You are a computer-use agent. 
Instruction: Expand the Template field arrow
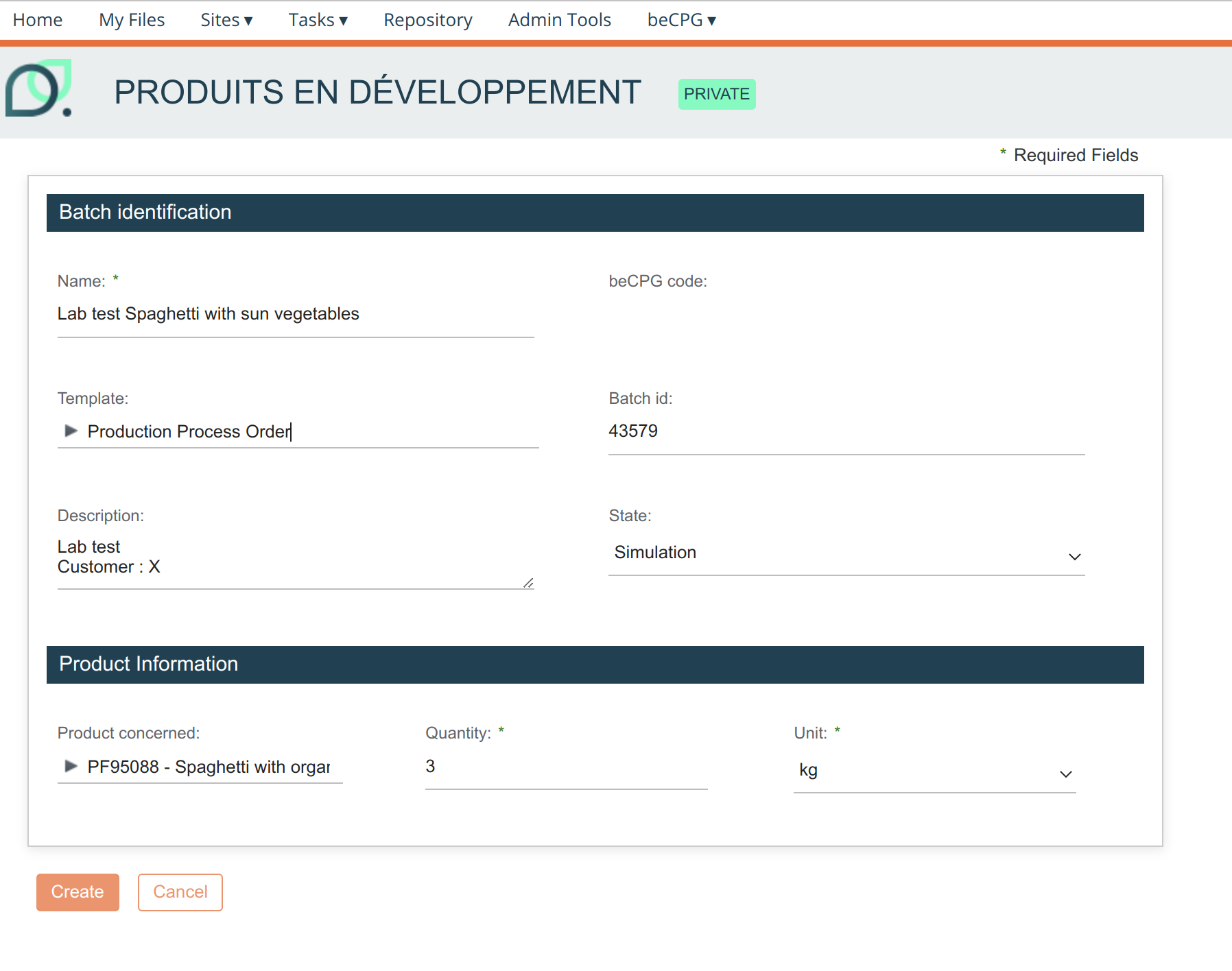click(71, 431)
